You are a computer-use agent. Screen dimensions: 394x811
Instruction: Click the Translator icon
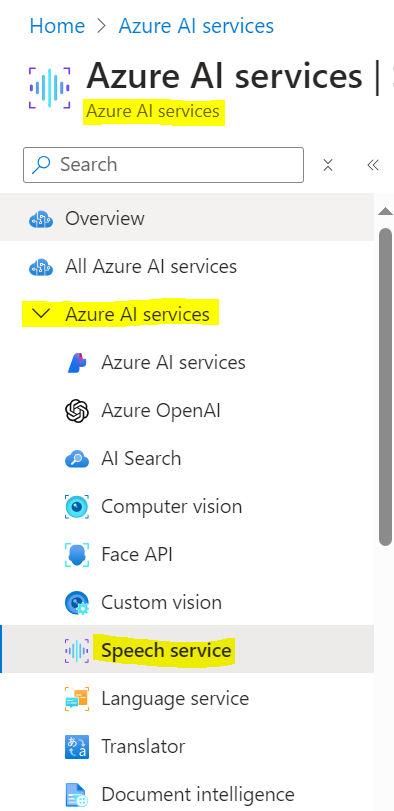click(x=77, y=746)
